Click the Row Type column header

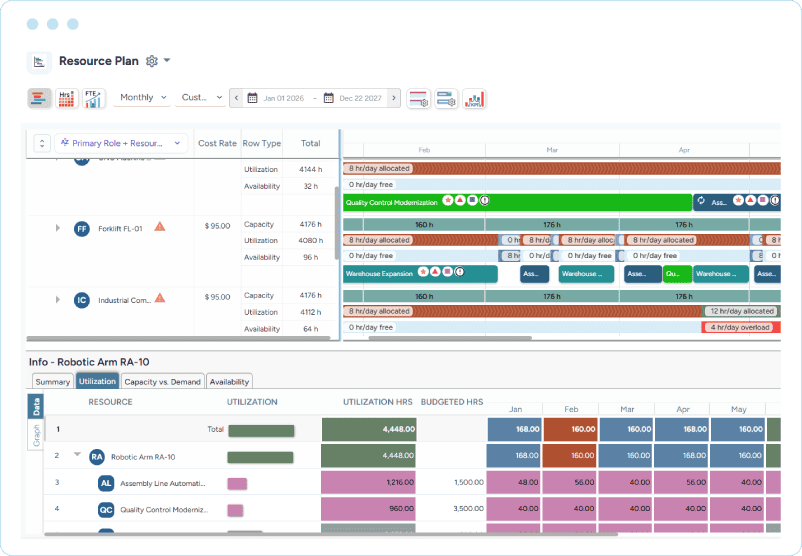[262, 143]
